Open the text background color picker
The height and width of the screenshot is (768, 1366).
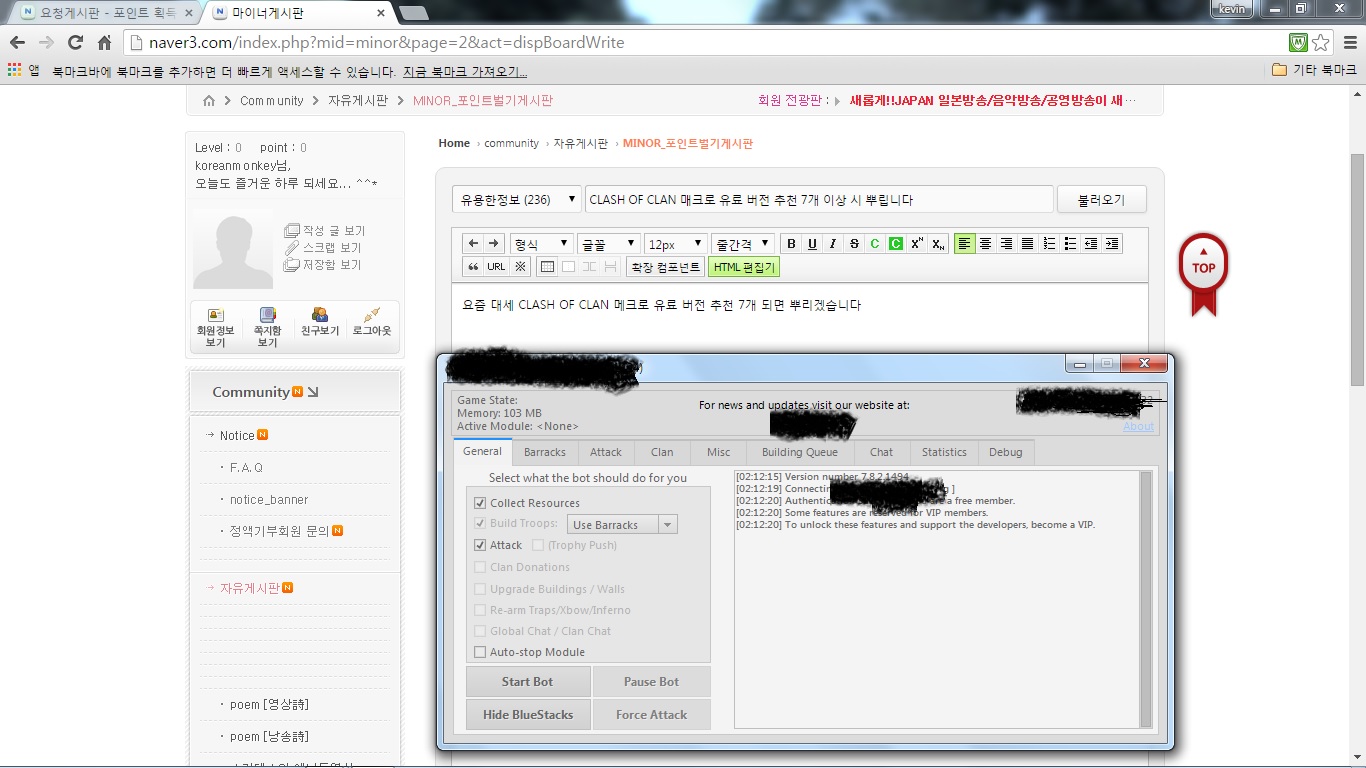tap(896, 244)
